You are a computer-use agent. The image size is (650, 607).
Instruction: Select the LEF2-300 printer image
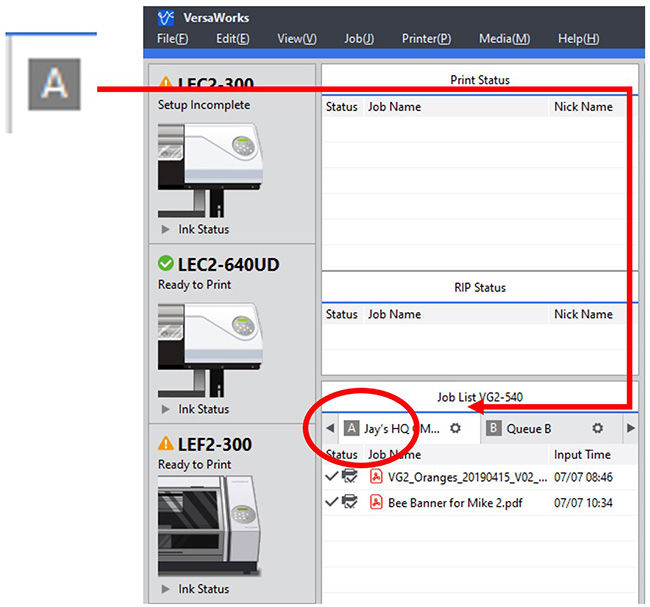(209, 526)
